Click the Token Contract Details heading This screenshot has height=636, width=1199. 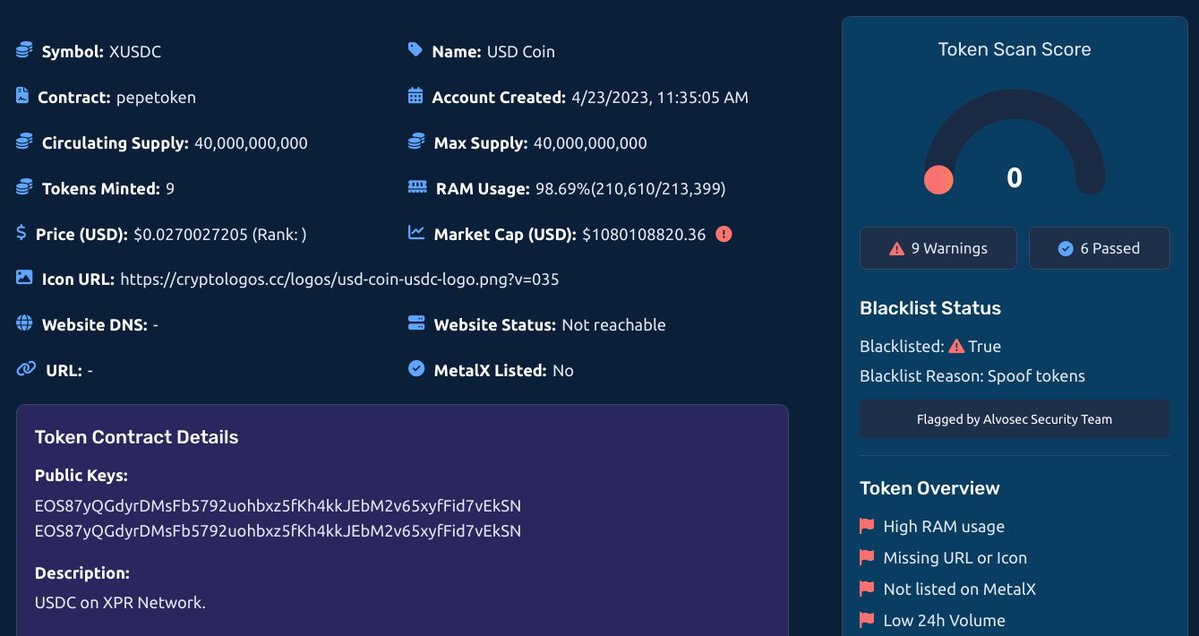click(136, 436)
